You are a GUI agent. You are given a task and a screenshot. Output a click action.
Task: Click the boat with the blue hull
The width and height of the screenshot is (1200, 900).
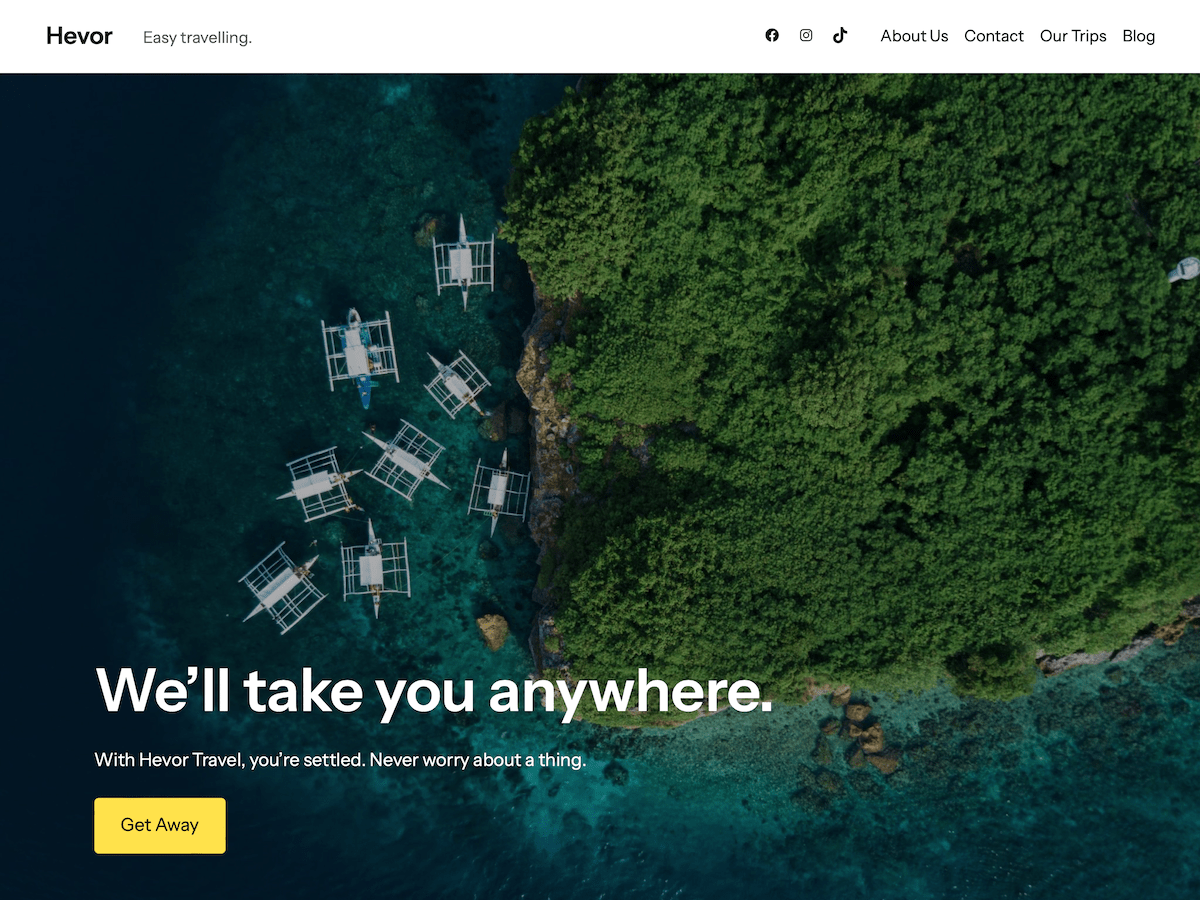359,357
